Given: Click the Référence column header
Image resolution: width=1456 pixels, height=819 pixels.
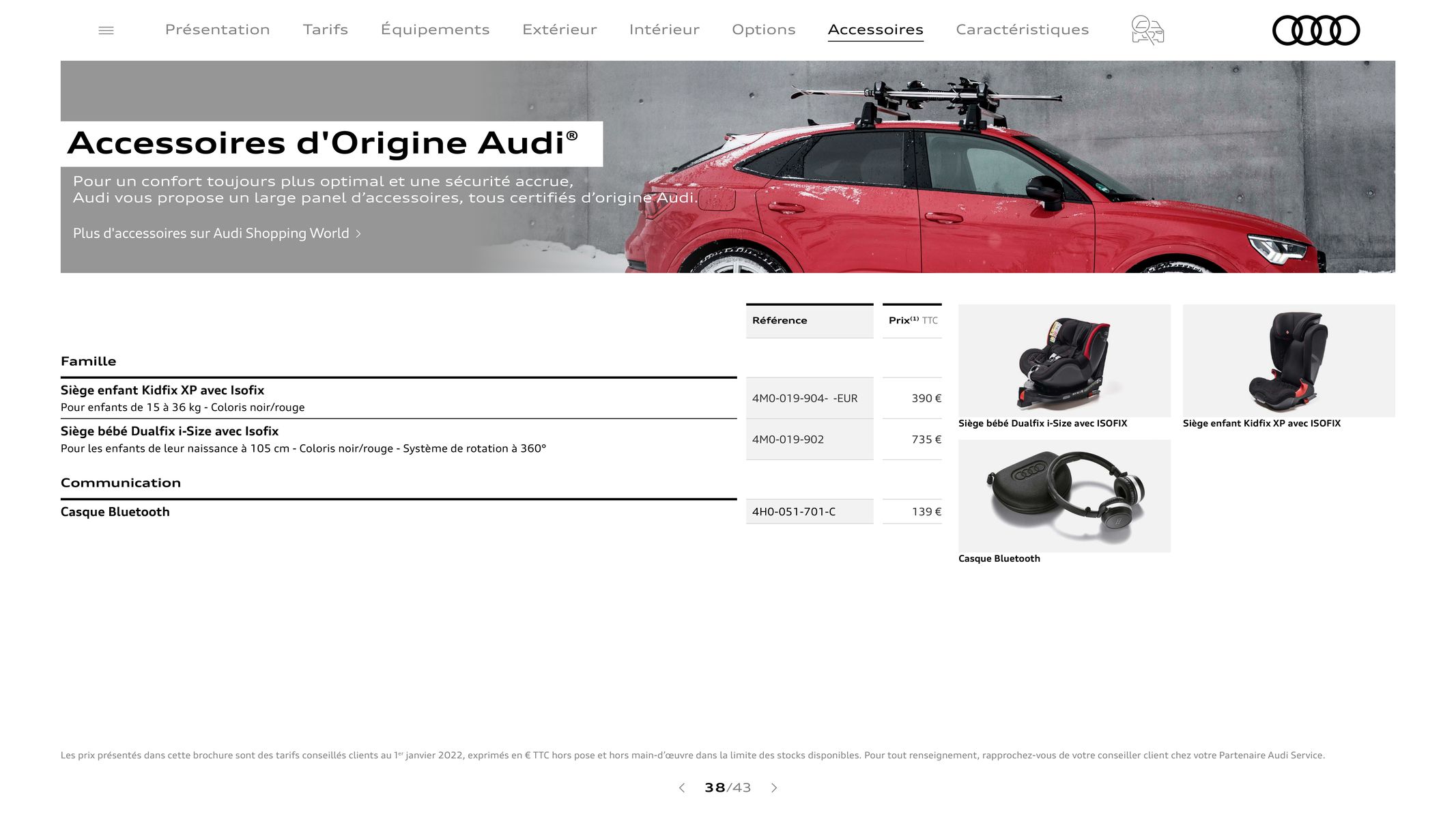Looking at the screenshot, I should click(810, 321).
